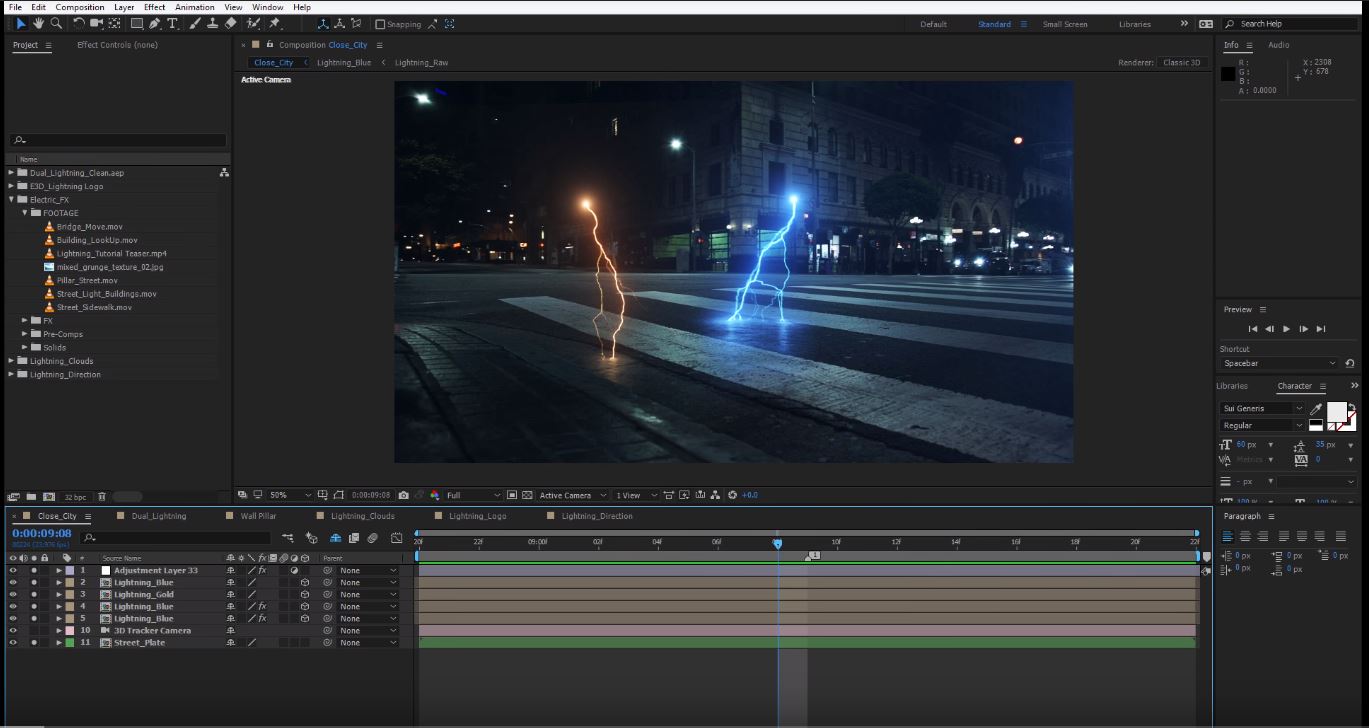This screenshot has height=728, width=1369.
Task: Open the Graph Editor
Action: pyautogui.click(x=396, y=538)
